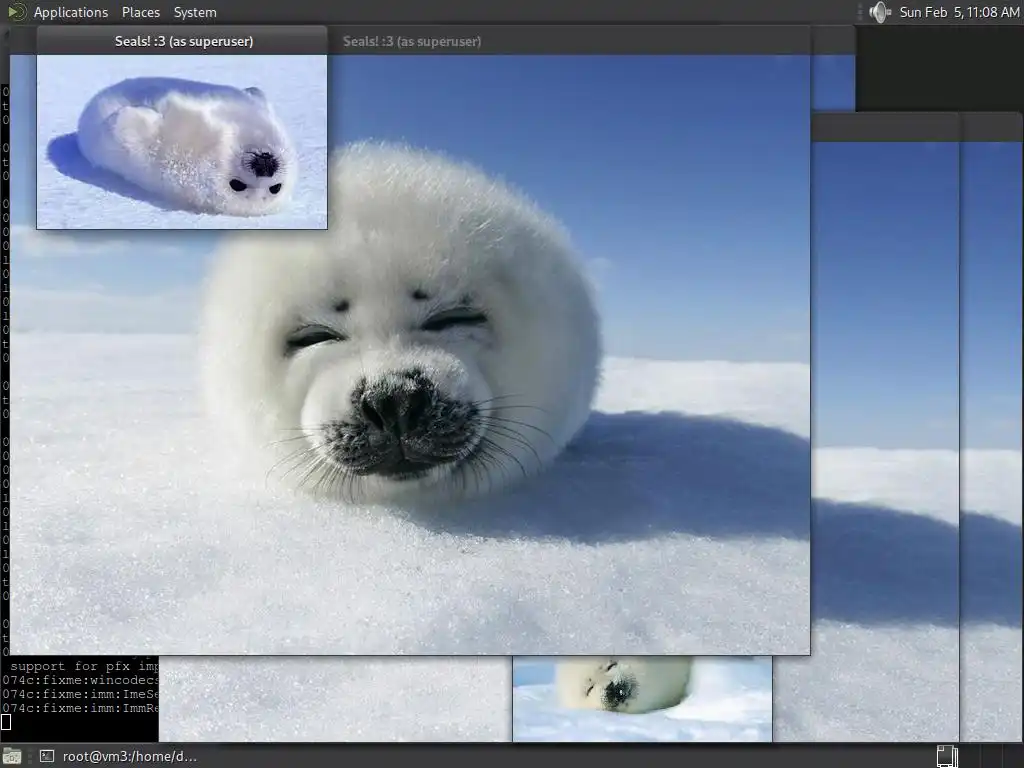
Task: Click the large seal's black nose
Action: pyautogui.click(x=398, y=408)
